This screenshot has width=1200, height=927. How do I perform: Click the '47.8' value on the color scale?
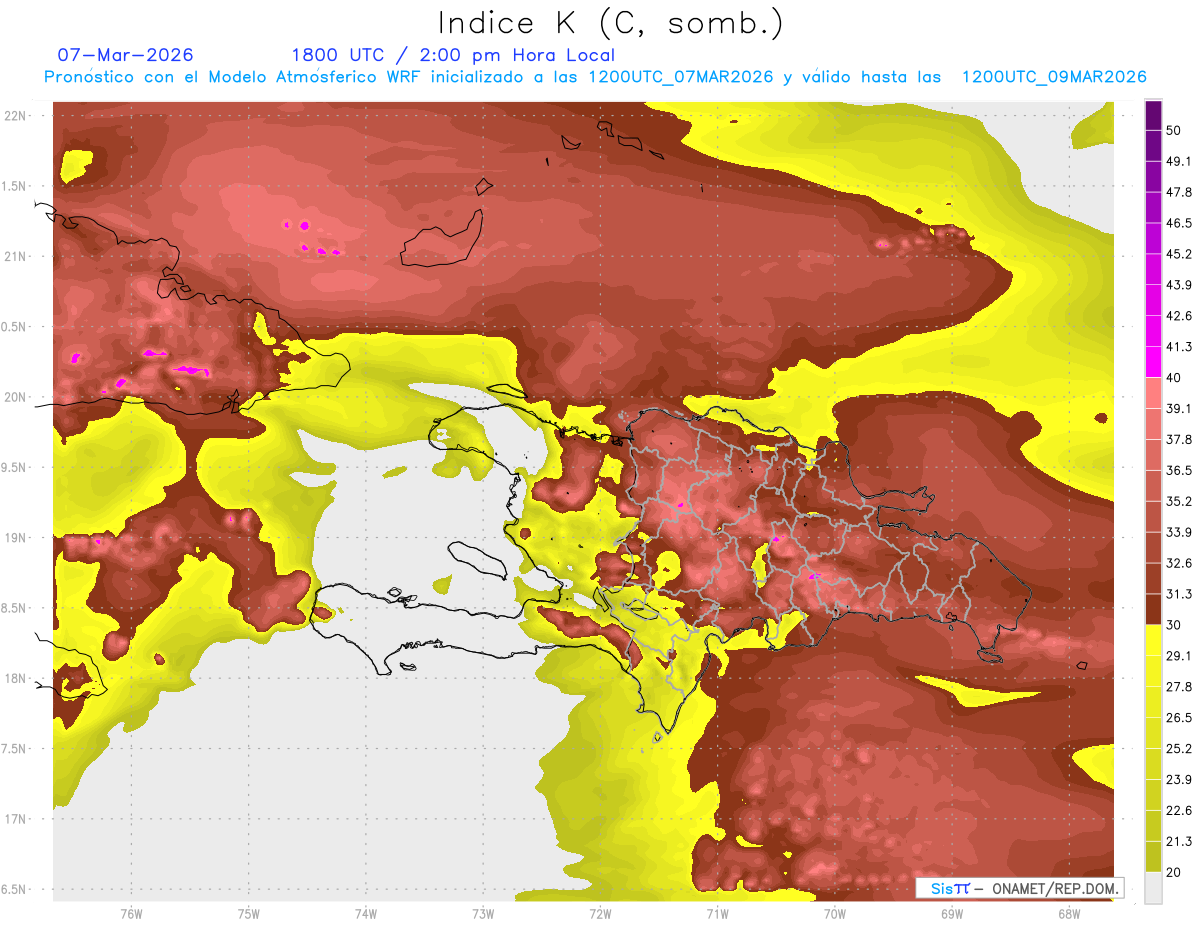pyautogui.click(x=1178, y=192)
